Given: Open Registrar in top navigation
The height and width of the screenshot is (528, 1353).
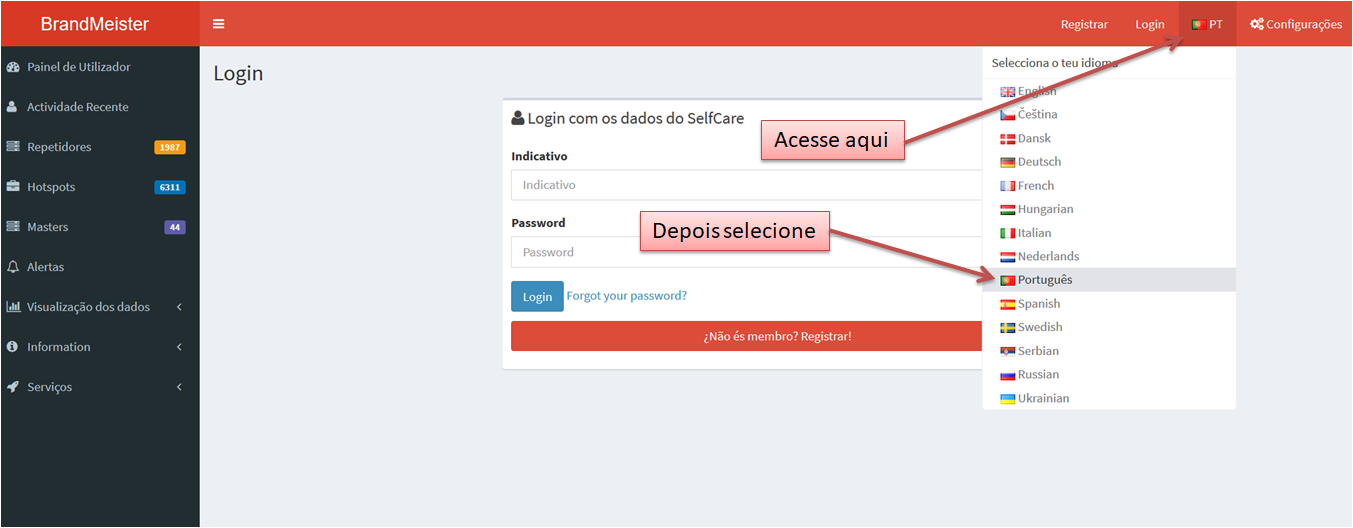Looking at the screenshot, I should point(1084,24).
